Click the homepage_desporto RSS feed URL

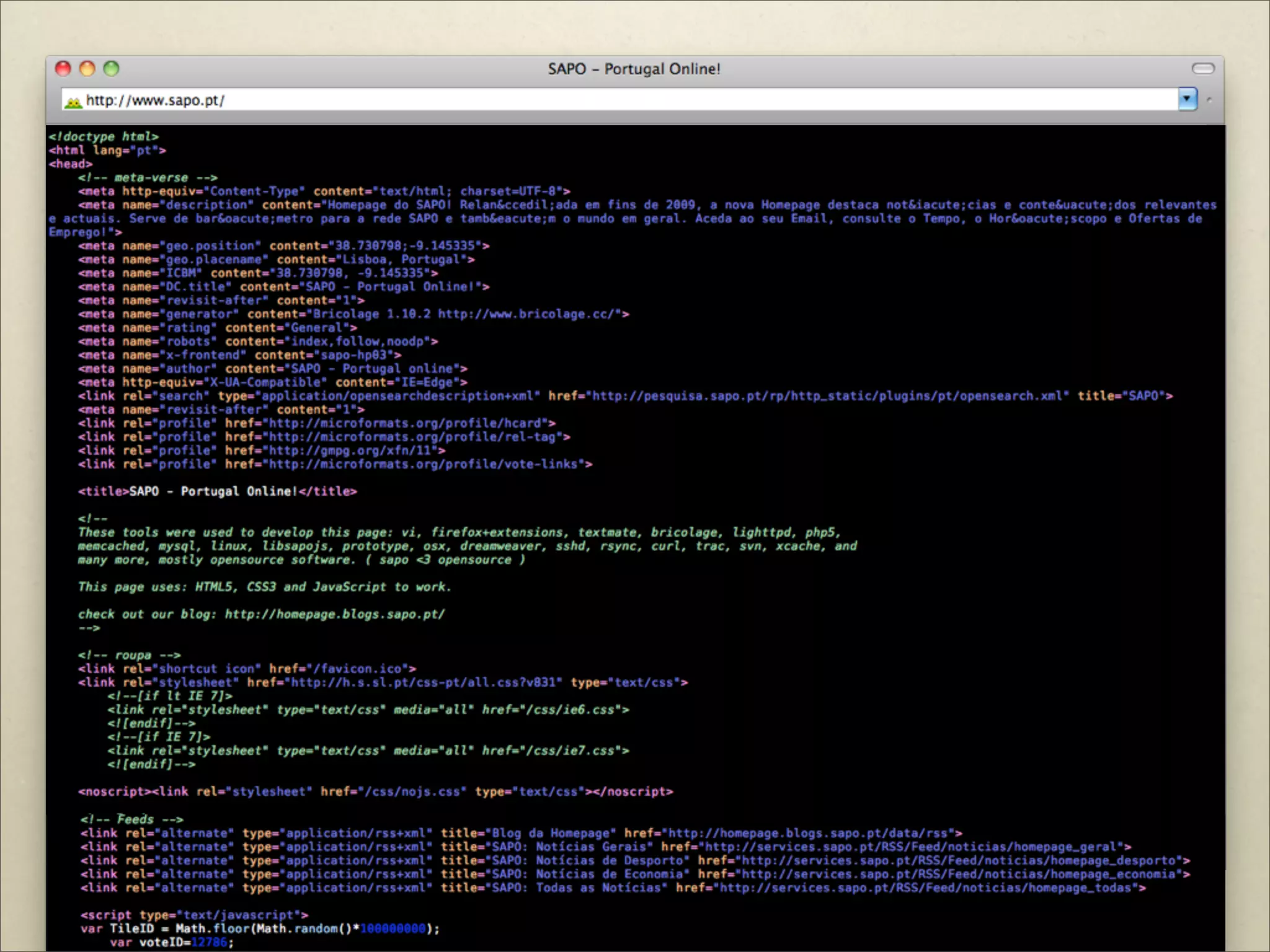(x=959, y=861)
